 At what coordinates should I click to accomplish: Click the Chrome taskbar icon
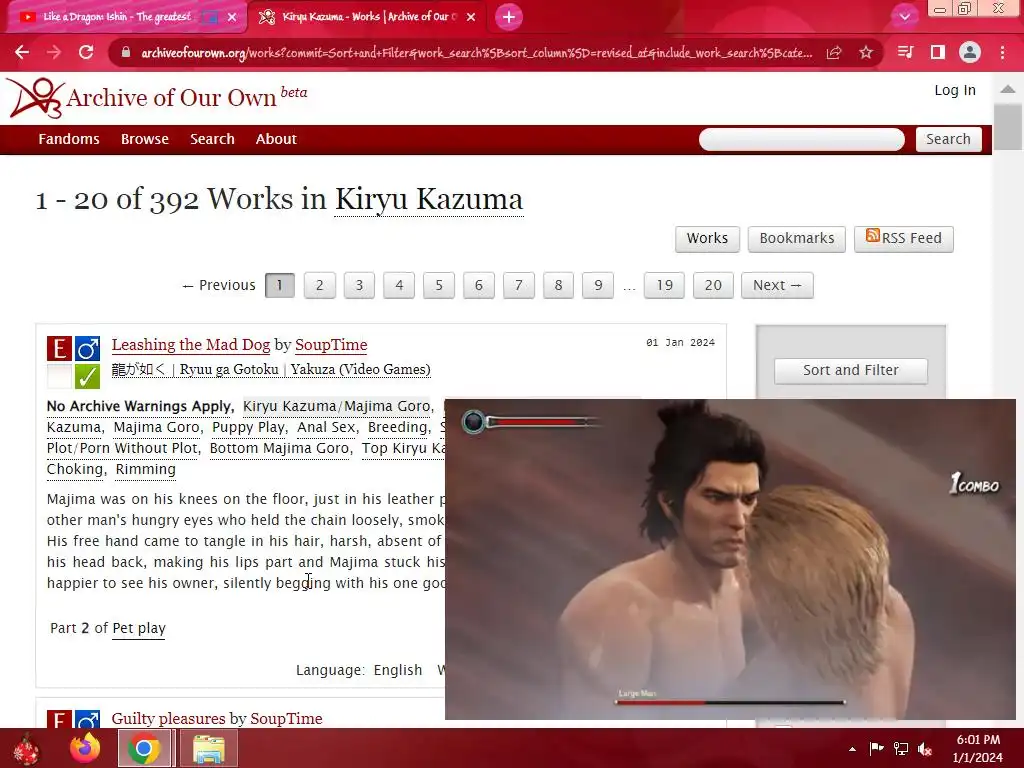click(144, 748)
